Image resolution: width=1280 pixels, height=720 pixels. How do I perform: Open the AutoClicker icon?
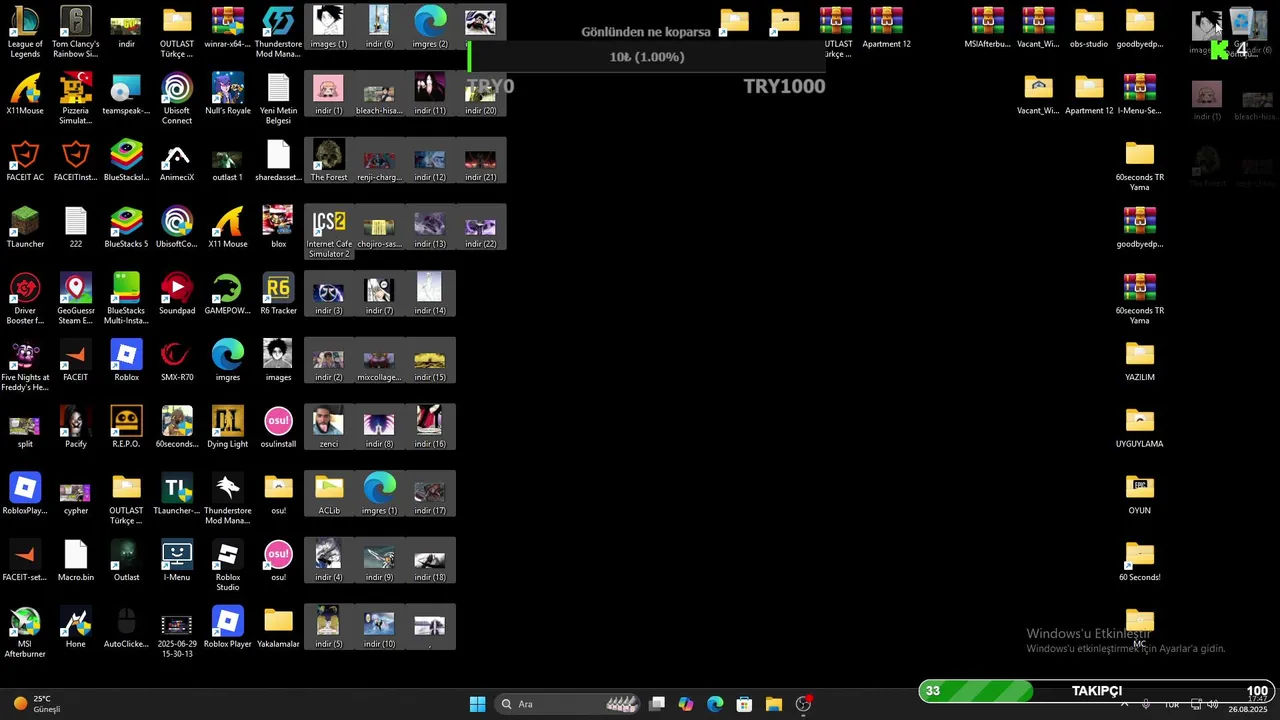pos(126,627)
